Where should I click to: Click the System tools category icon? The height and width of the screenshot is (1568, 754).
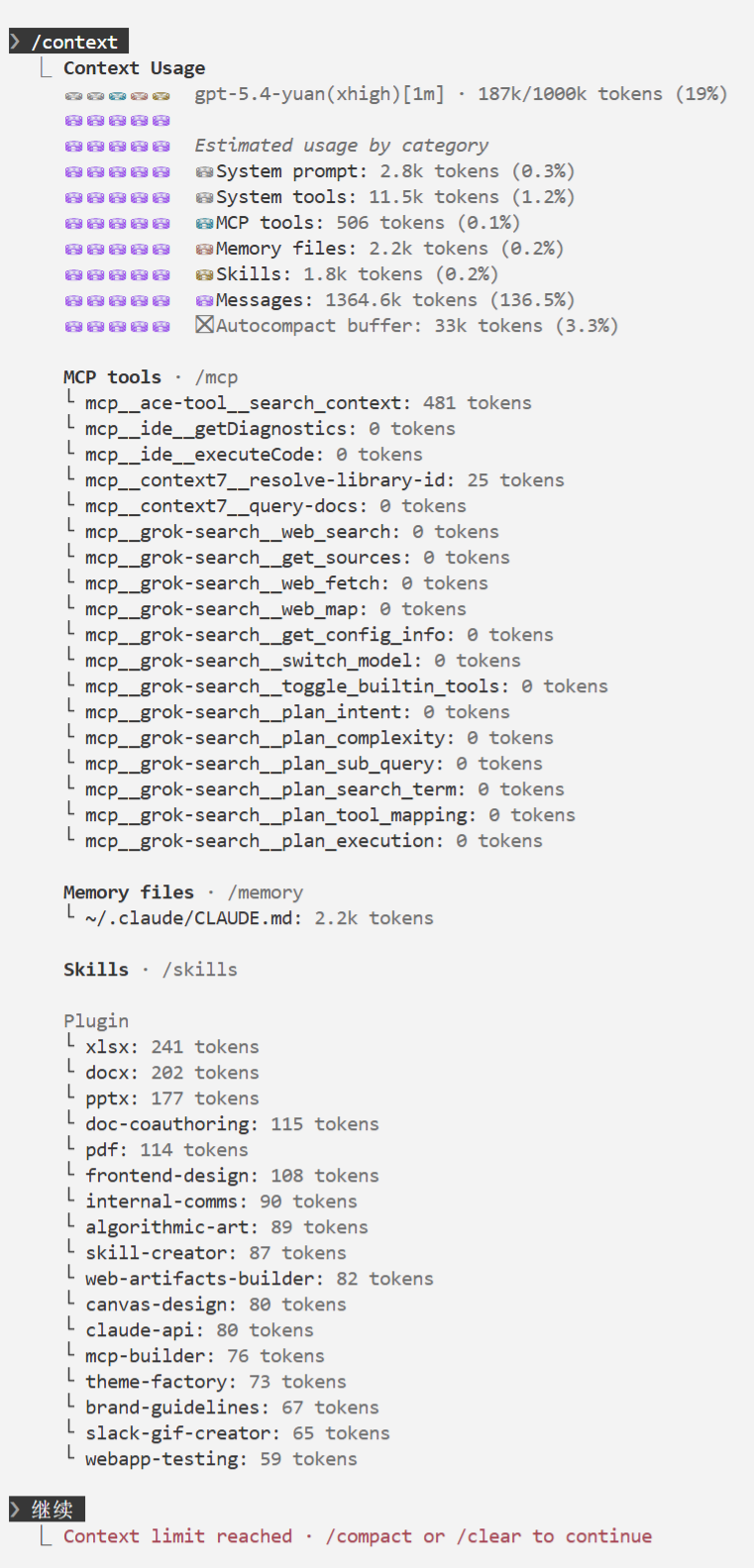click(204, 197)
